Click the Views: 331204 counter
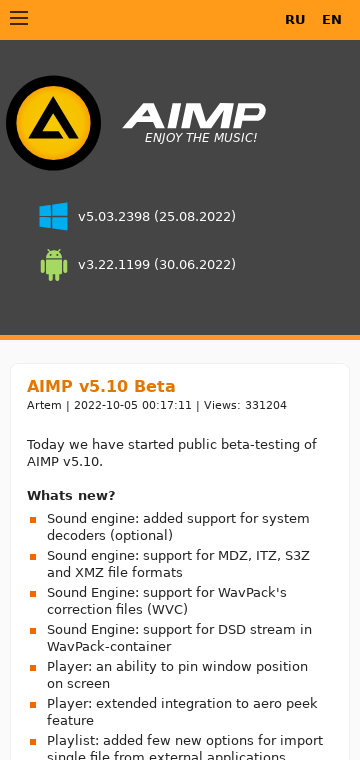 pyautogui.click(x=245, y=405)
